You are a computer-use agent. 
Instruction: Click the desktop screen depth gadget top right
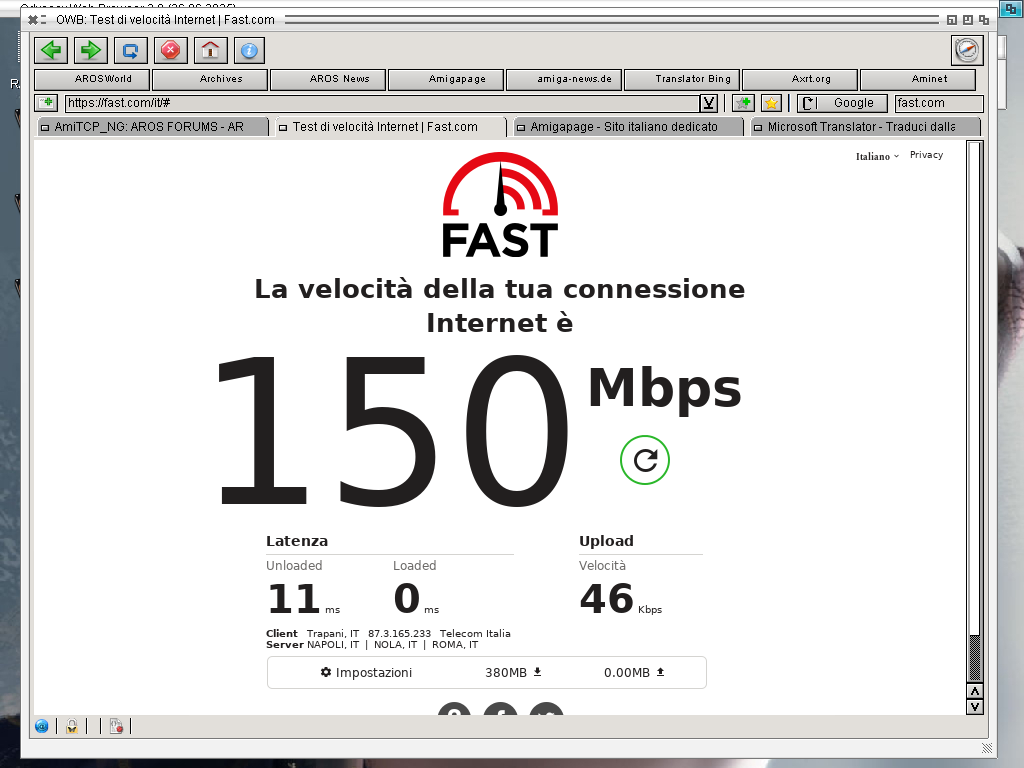[1010, 8]
